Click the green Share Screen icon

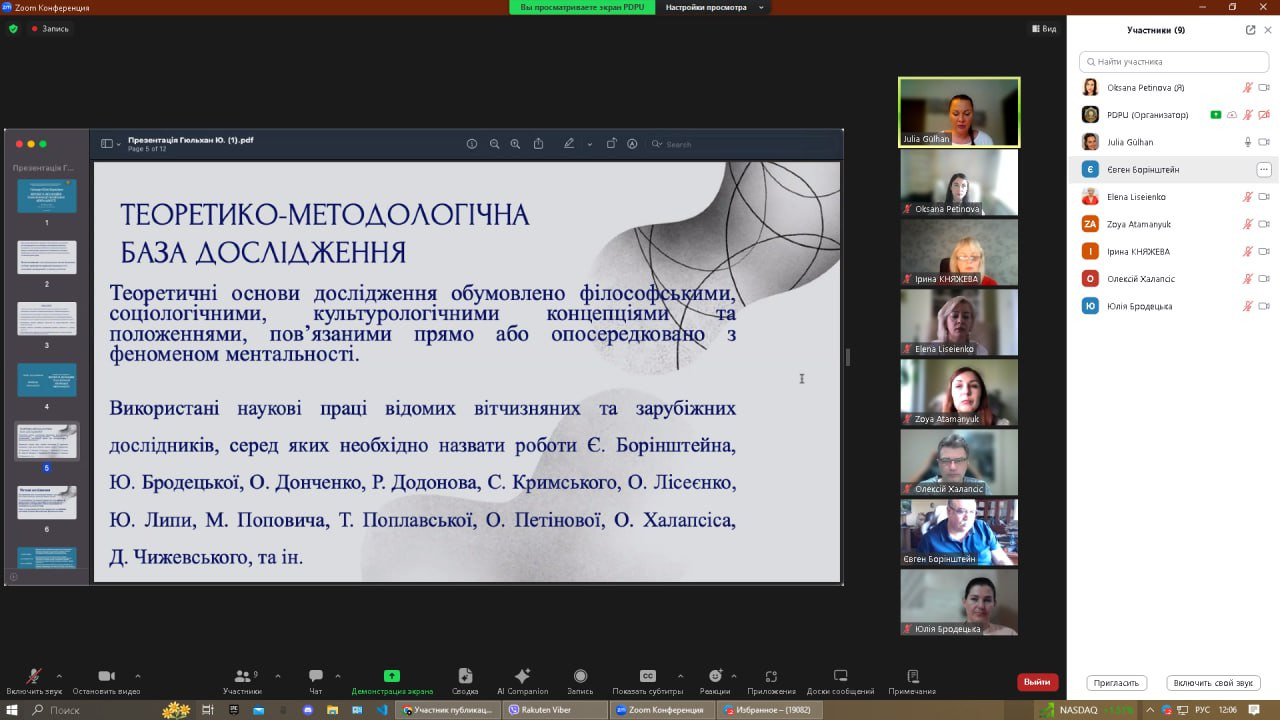[391, 677]
